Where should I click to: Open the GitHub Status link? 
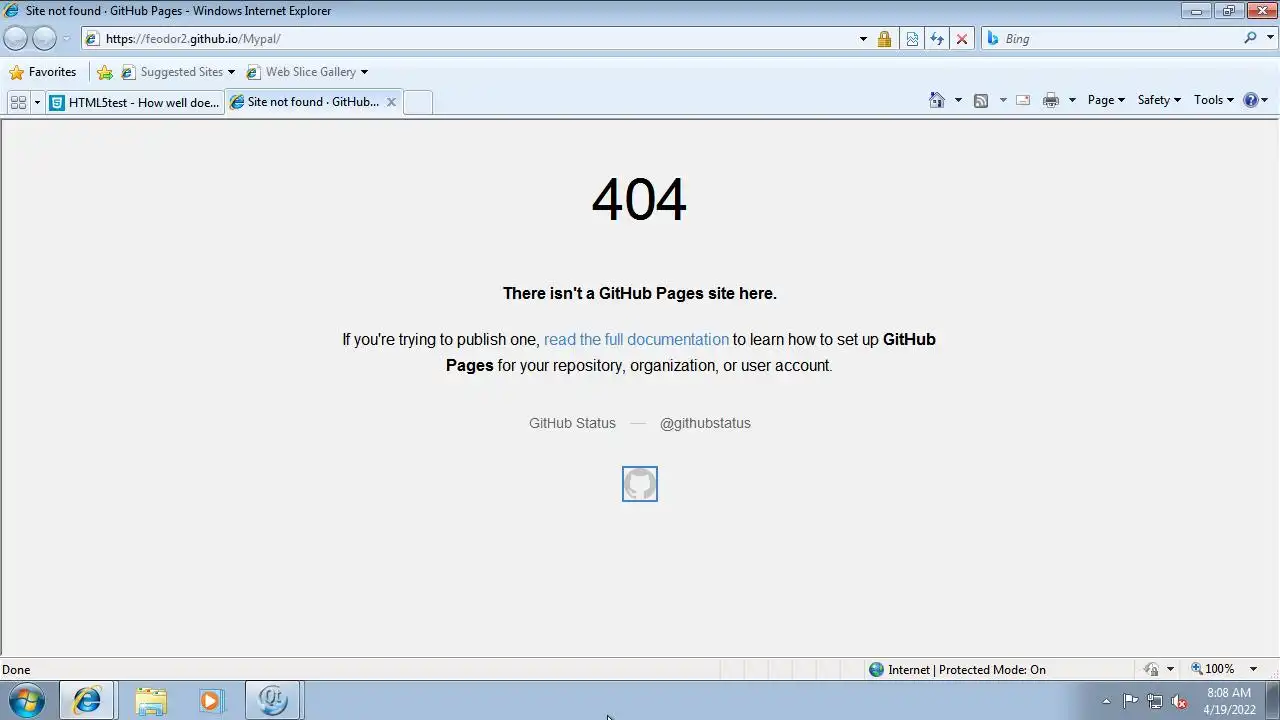pos(572,423)
